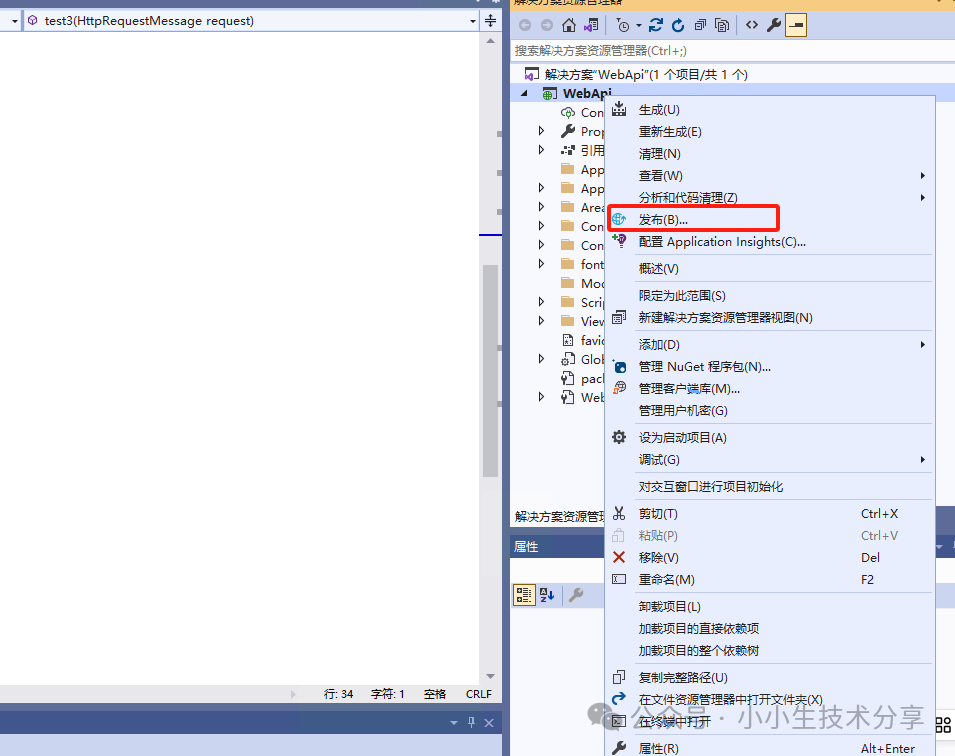Screen dimensions: 955x756
Task: Collapse all nodes in Solution Explorer
Action: point(700,25)
